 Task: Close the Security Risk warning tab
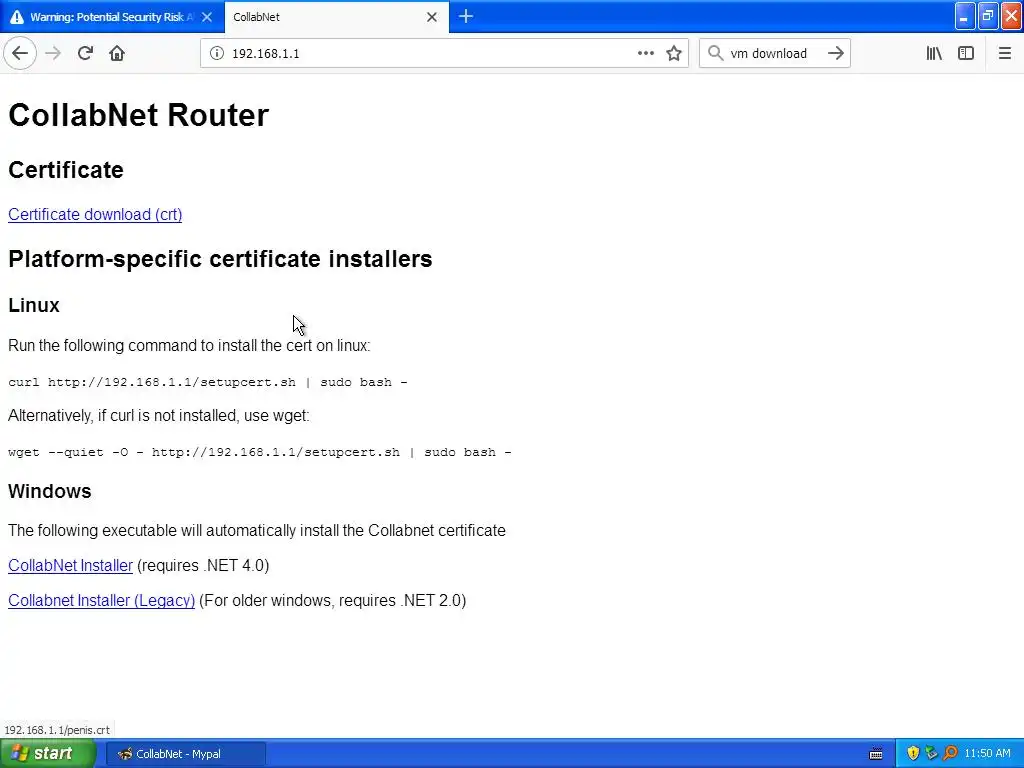tap(207, 17)
